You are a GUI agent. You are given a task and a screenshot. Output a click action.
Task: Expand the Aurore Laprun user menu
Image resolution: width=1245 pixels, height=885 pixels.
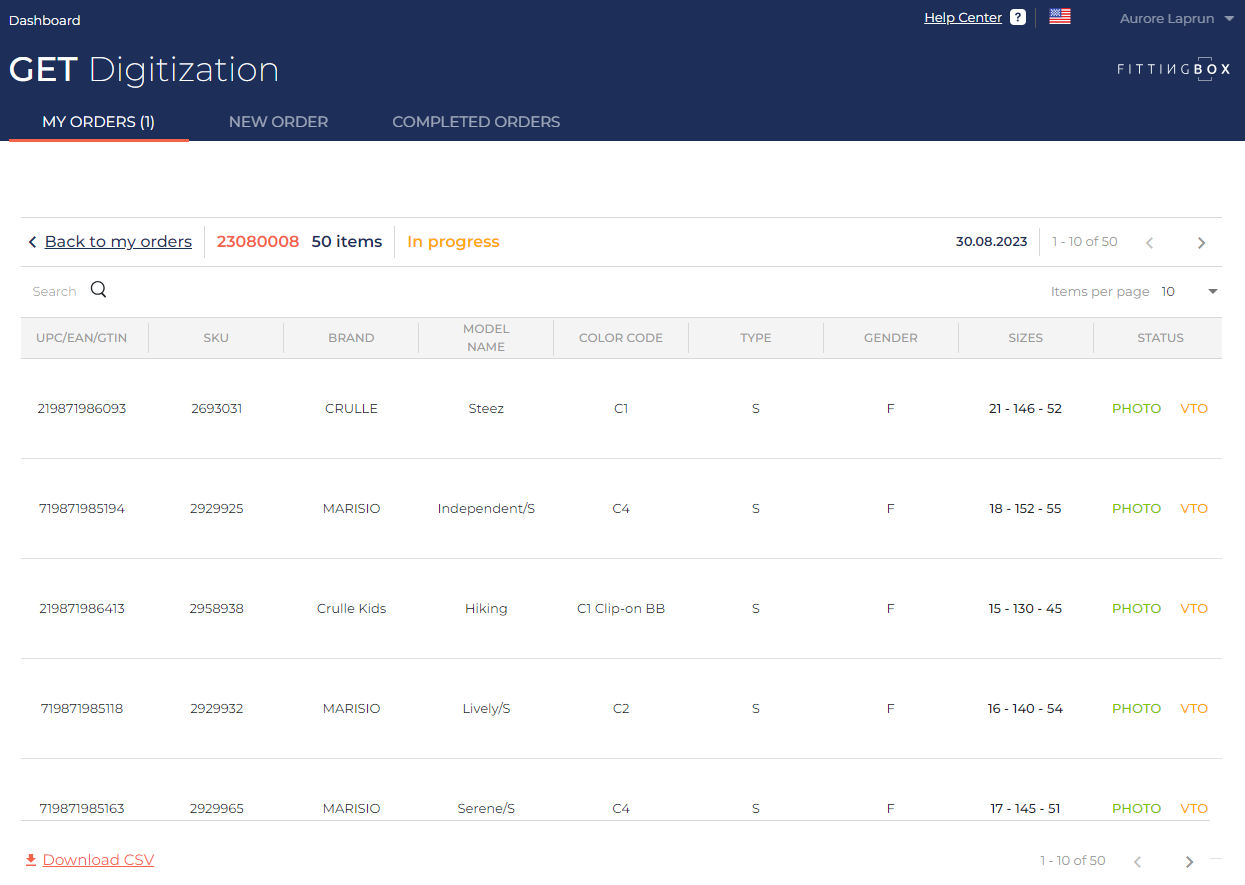[1177, 19]
